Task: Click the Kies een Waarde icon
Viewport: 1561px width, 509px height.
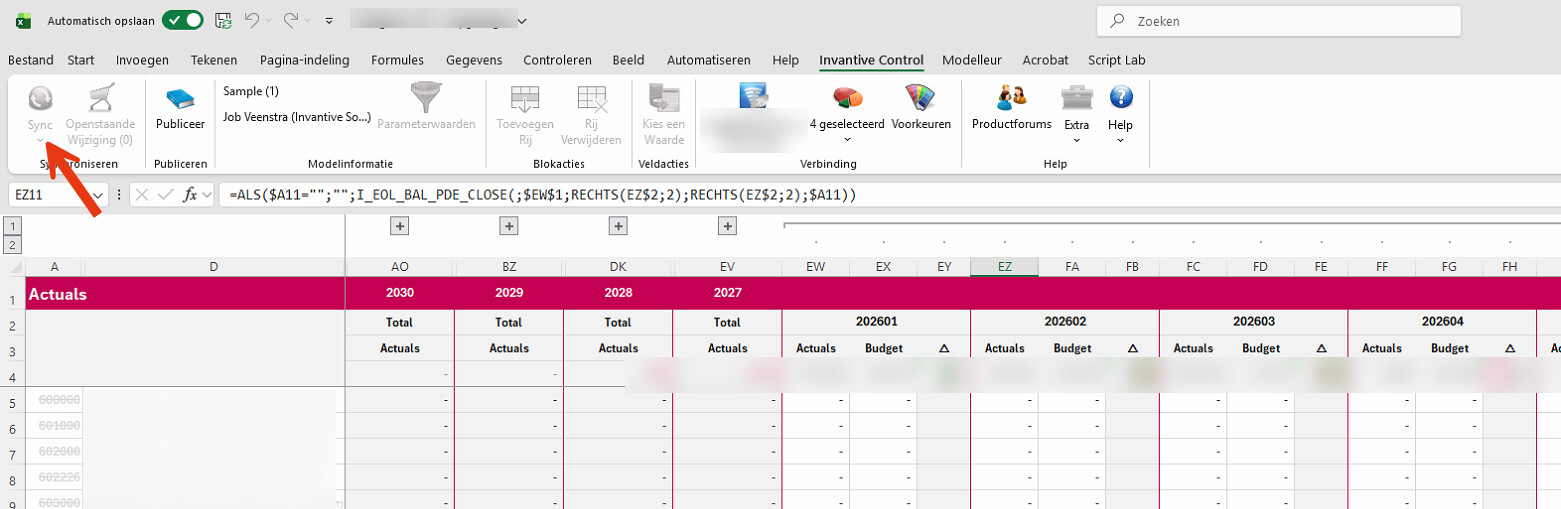Action: [x=664, y=99]
